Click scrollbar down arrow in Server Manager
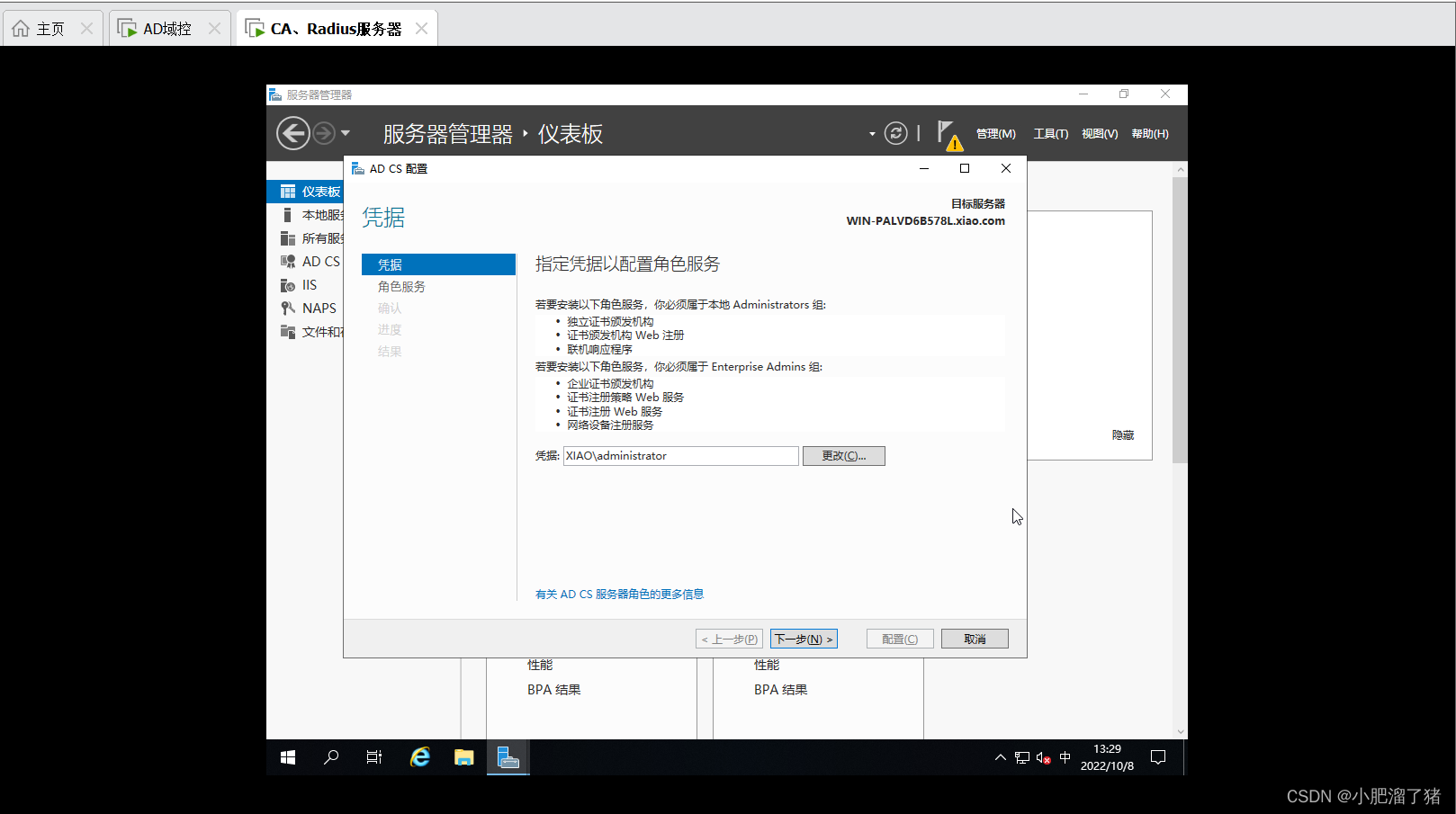 [x=1181, y=732]
